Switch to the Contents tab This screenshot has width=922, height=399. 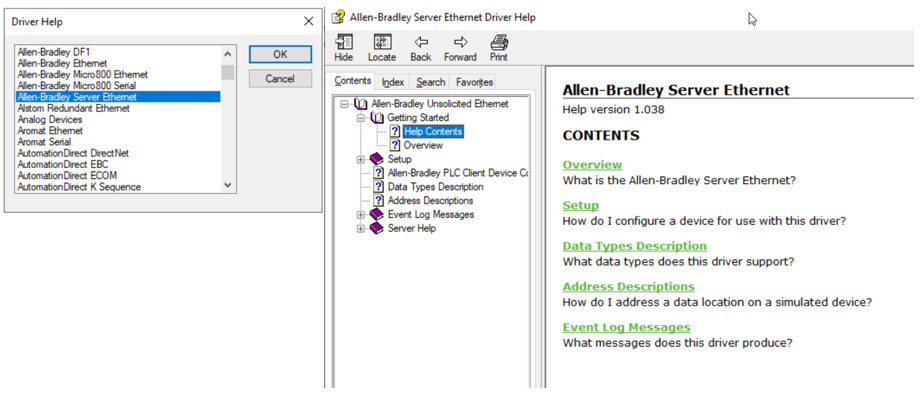pos(353,81)
